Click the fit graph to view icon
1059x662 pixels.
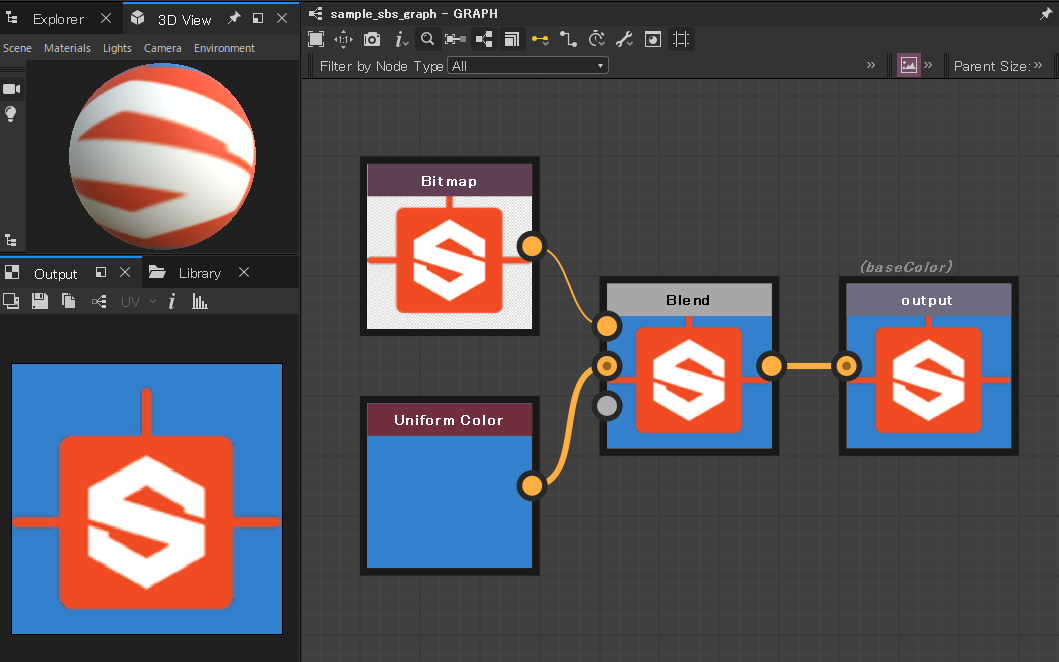click(x=315, y=39)
